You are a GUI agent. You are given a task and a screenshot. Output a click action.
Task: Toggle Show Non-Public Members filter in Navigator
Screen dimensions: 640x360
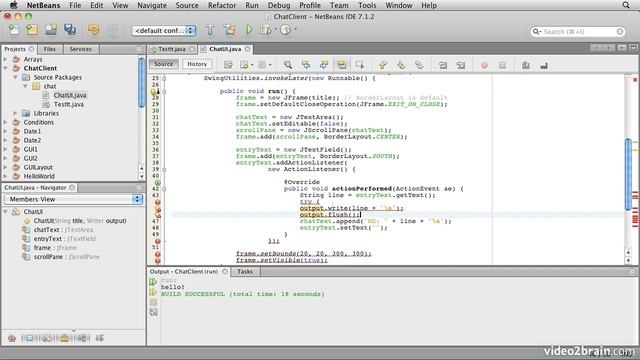64,338
